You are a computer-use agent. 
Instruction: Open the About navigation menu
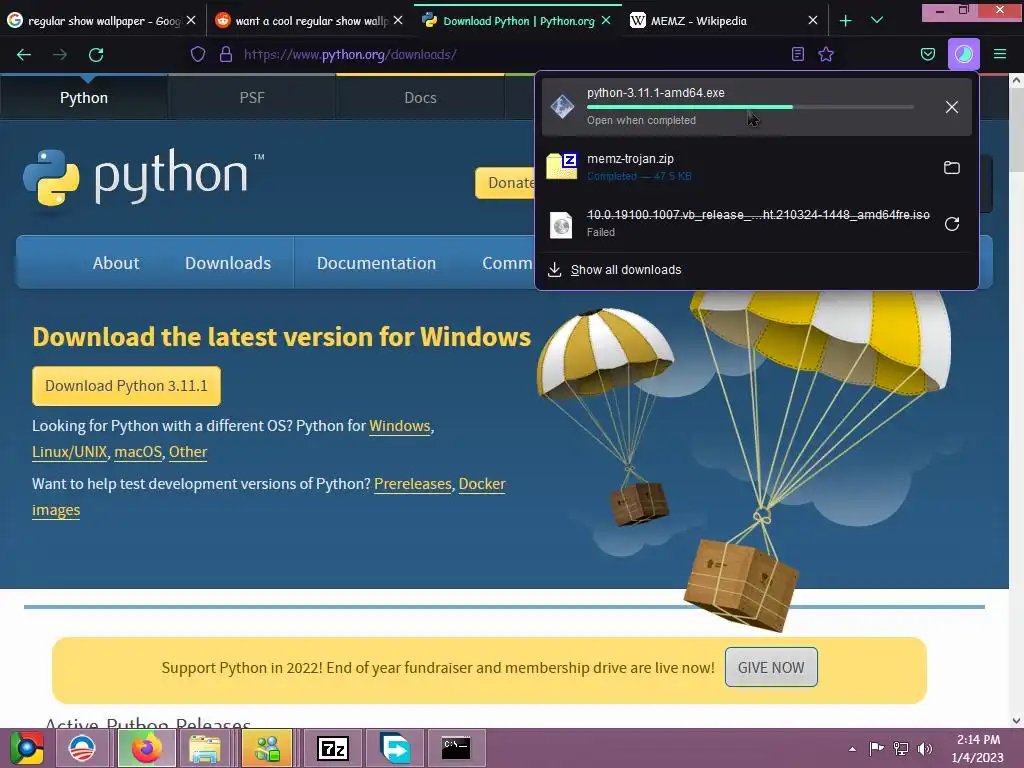point(116,263)
